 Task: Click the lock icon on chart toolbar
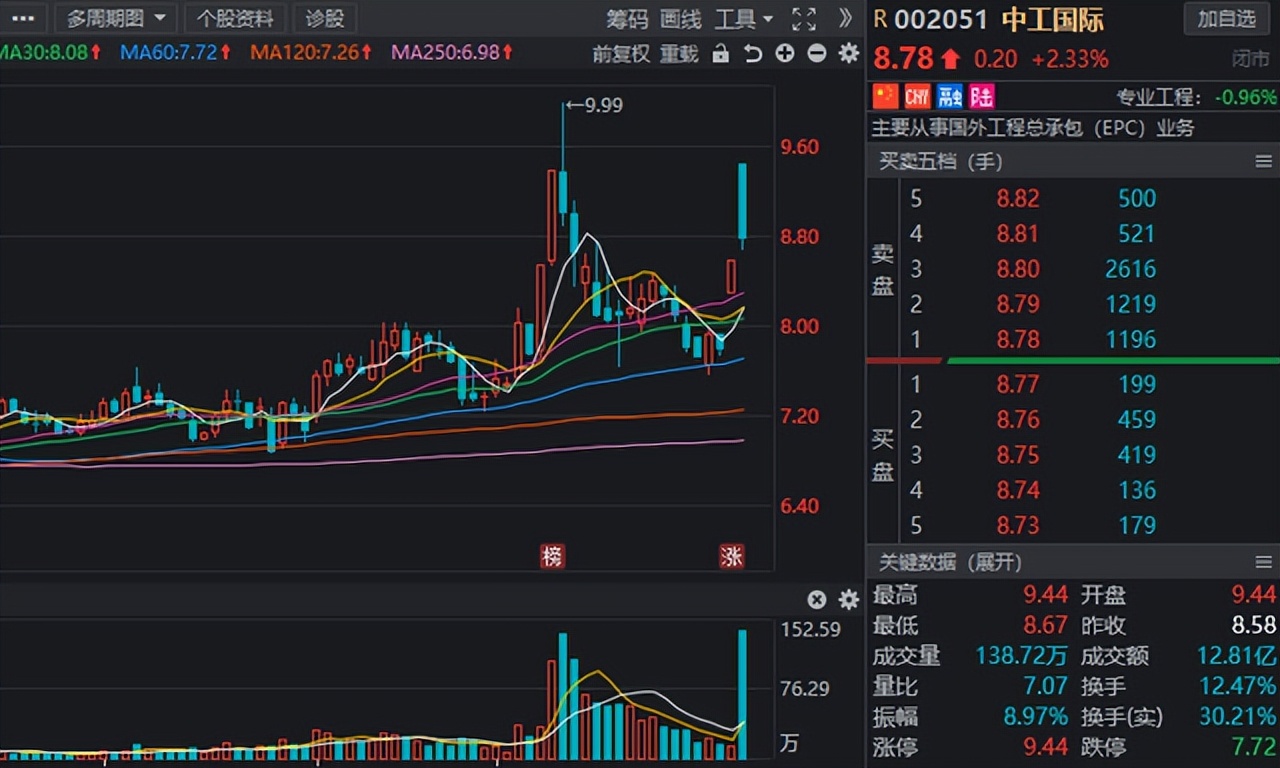720,54
